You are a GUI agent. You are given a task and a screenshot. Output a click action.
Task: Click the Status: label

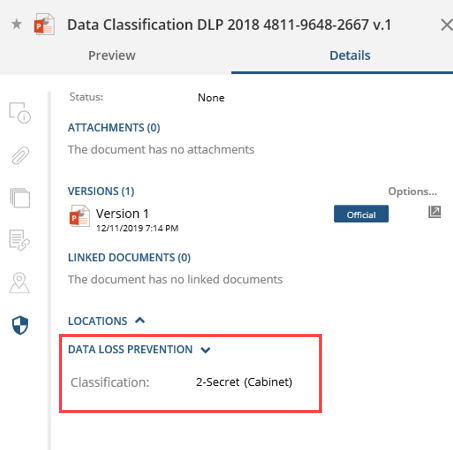tap(86, 97)
